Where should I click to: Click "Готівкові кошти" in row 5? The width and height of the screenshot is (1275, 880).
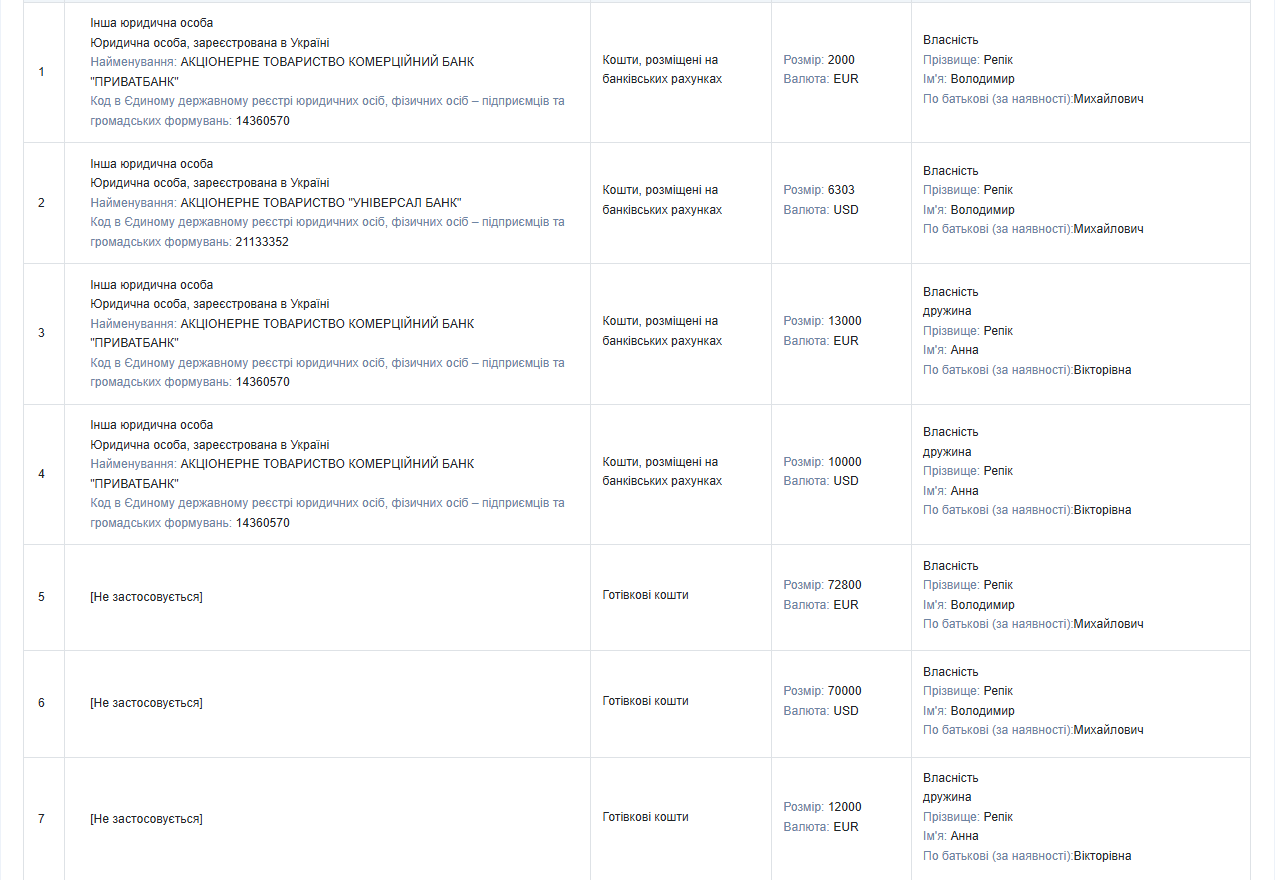645,595
